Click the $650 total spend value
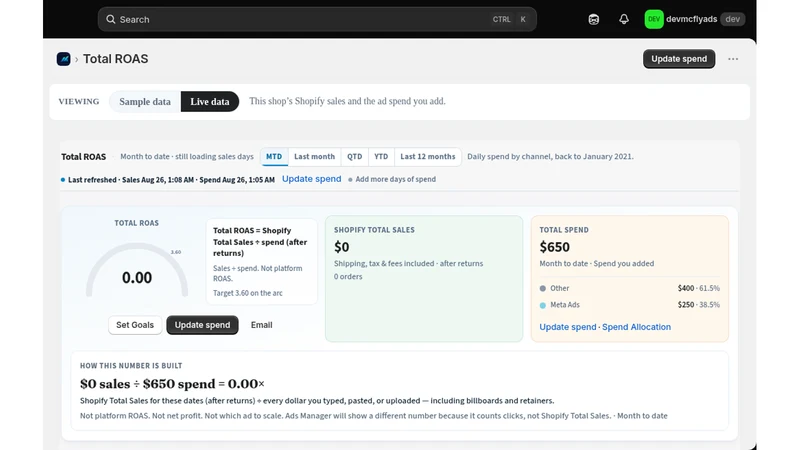 tap(555, 247)
